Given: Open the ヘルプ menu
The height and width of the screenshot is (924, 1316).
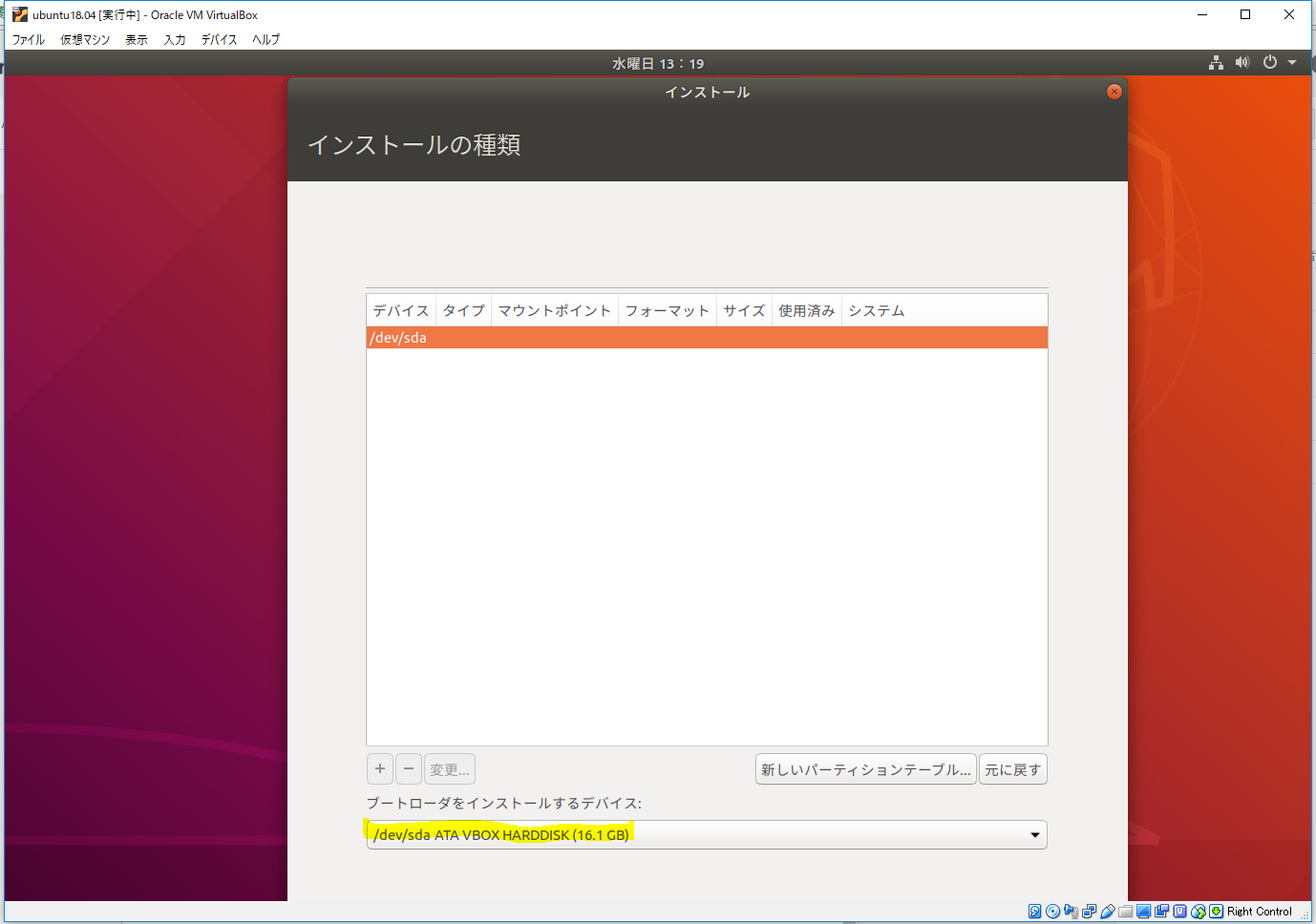Looking at the screenshot, I should [266, 39].
